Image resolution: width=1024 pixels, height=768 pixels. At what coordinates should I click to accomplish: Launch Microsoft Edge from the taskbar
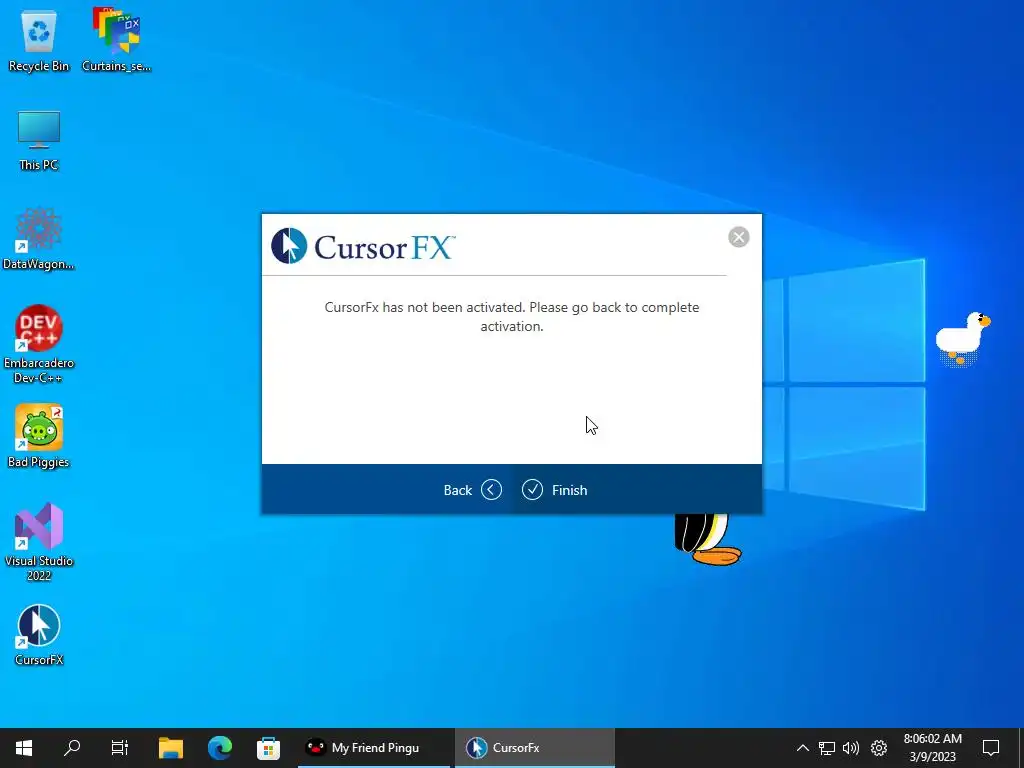[220, 748]
